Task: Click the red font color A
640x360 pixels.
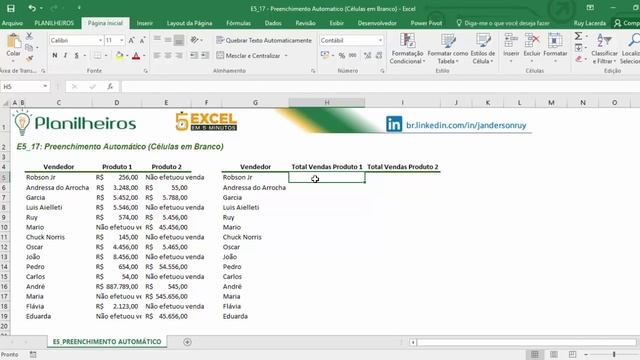Action: coord(136,56)
